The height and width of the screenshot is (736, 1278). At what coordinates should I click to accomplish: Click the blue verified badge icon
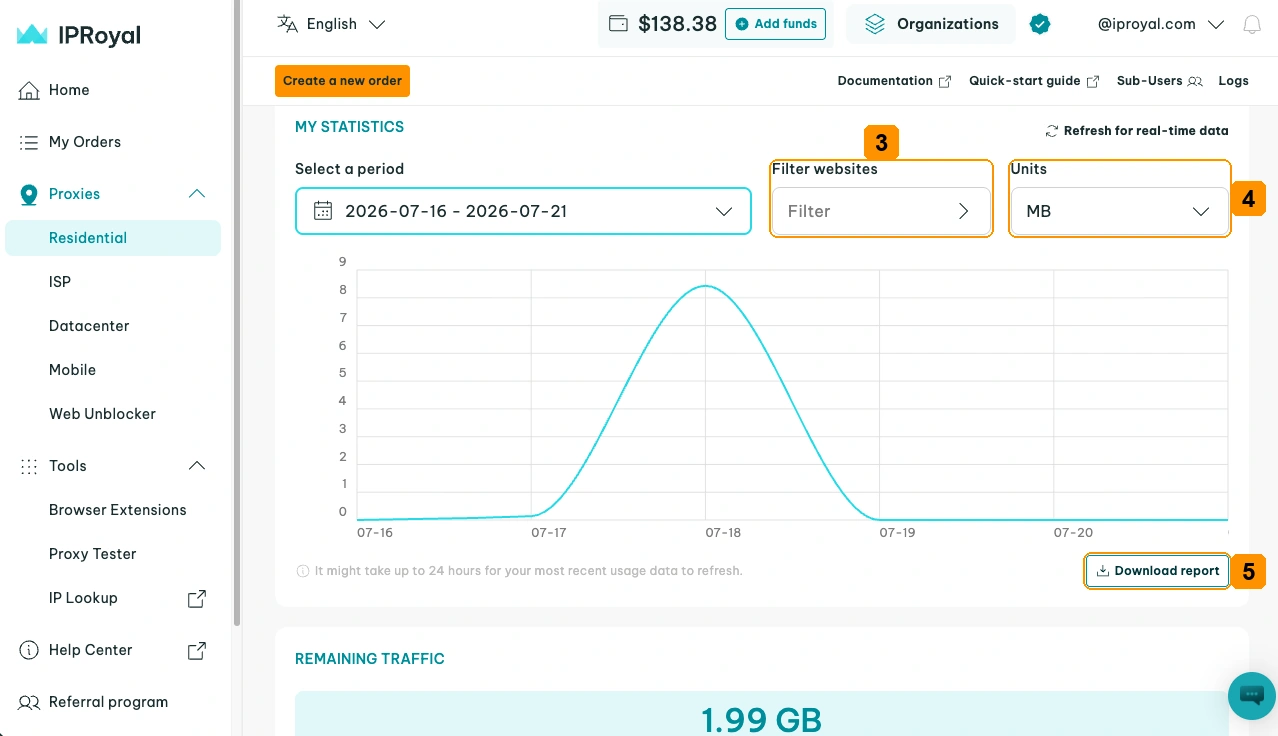click(x=1040, y=24)
